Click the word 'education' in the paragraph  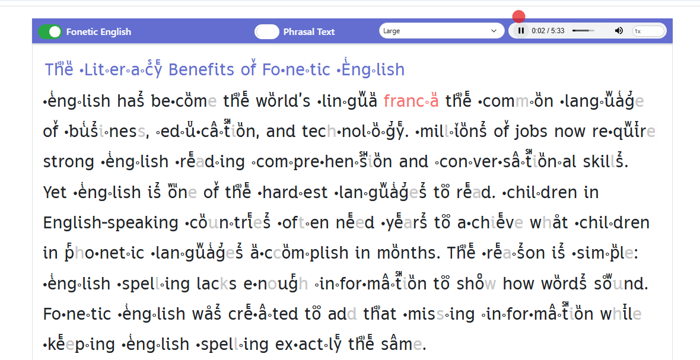(x=206, y=130)
